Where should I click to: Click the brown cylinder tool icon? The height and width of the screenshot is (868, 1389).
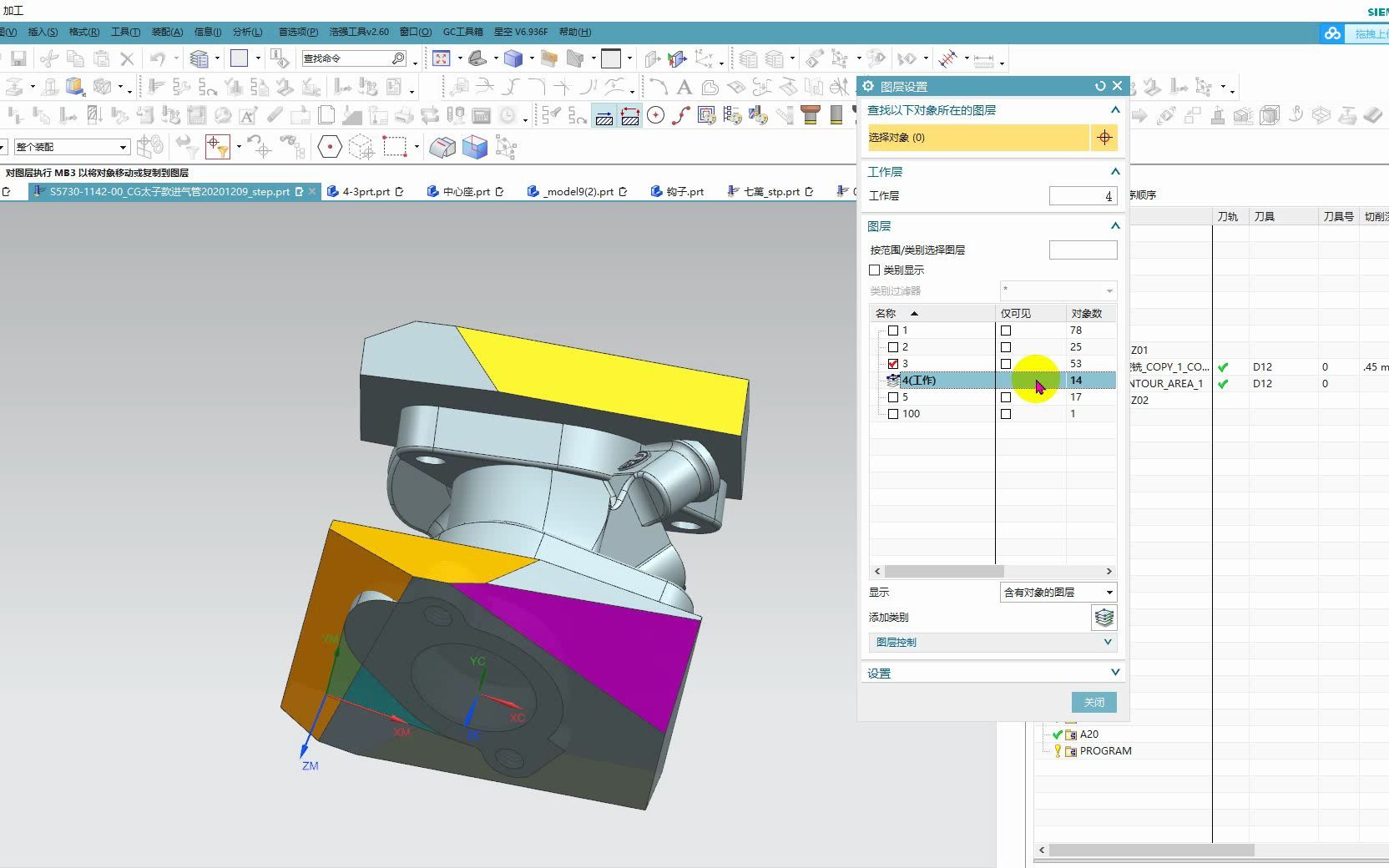pos(810,115)
